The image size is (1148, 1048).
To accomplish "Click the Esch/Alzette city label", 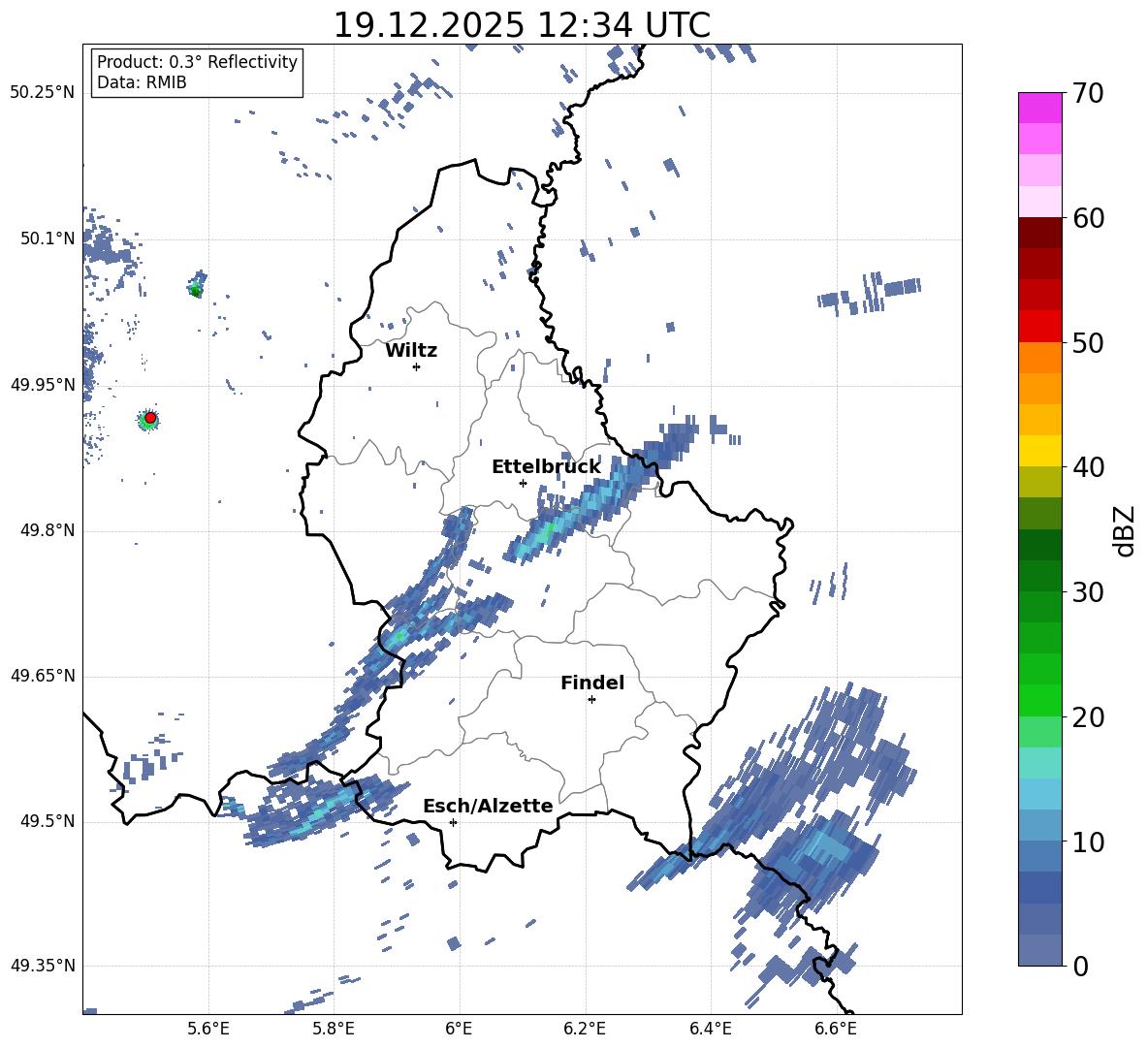I will (x=488, y=806).
